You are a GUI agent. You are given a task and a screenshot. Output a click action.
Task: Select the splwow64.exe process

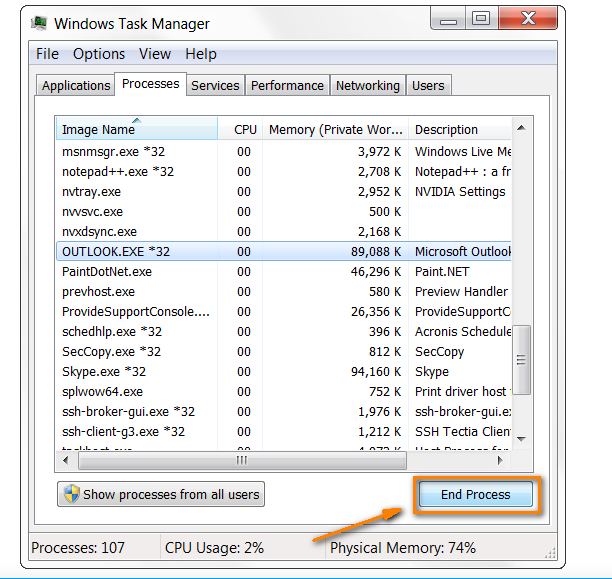(x=284, y=392)
